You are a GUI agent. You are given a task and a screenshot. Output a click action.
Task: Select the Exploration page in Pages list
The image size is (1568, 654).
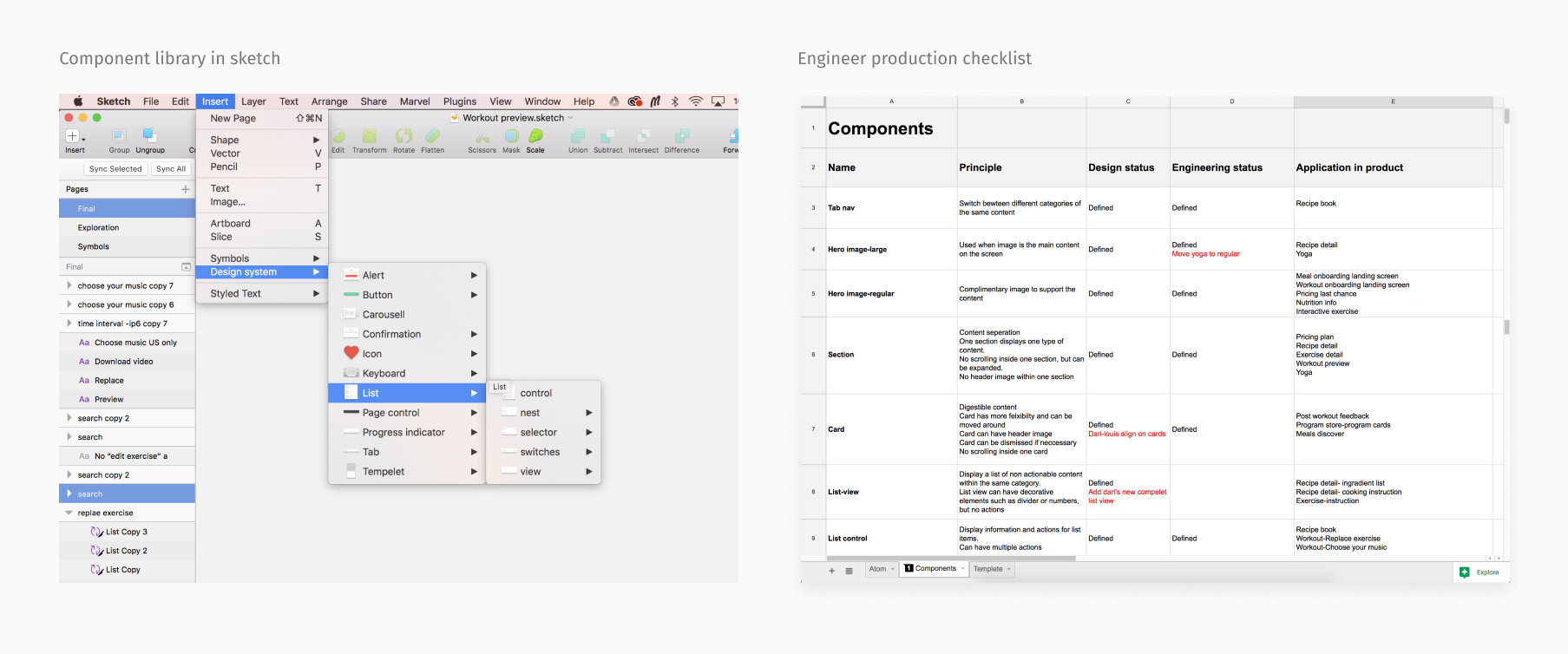[99, 228]
